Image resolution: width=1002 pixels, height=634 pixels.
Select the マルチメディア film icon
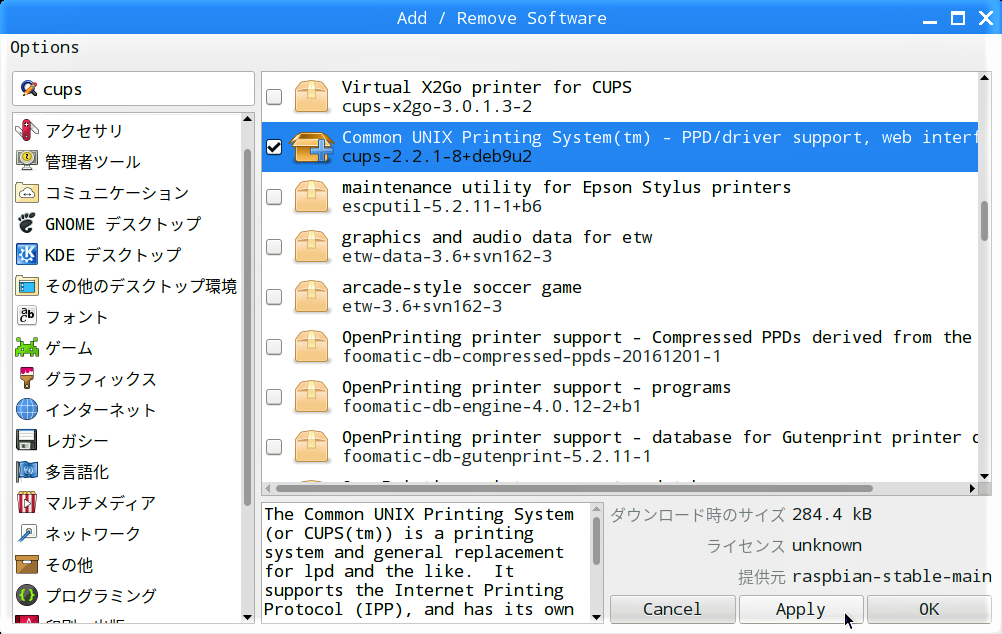(27, 502)
